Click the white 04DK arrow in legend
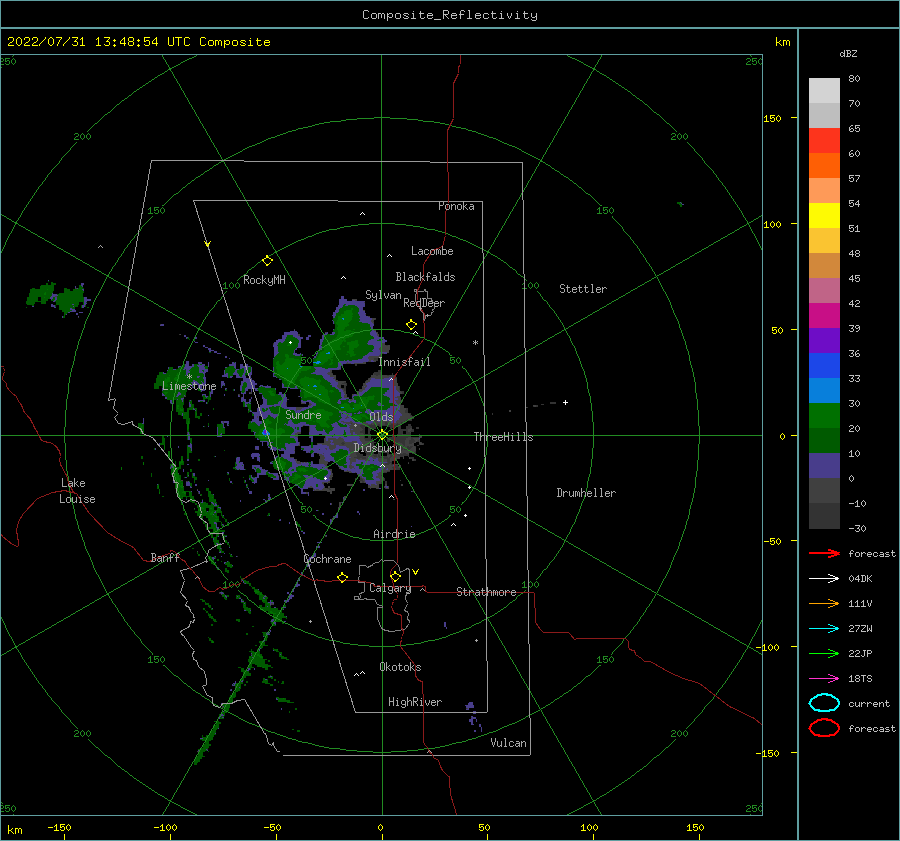Viewport: 900px width, 841px height. [x=824, y=579]
